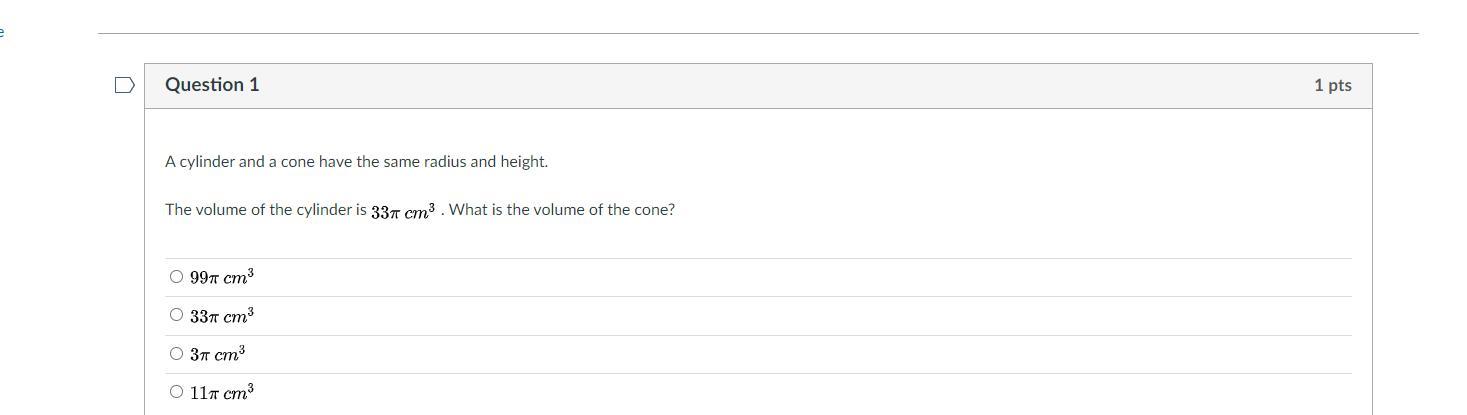The height and width of the screenshot is (415, 1467).
Task: Mark the 3π cm³ radio option
Action: [177, 353]
